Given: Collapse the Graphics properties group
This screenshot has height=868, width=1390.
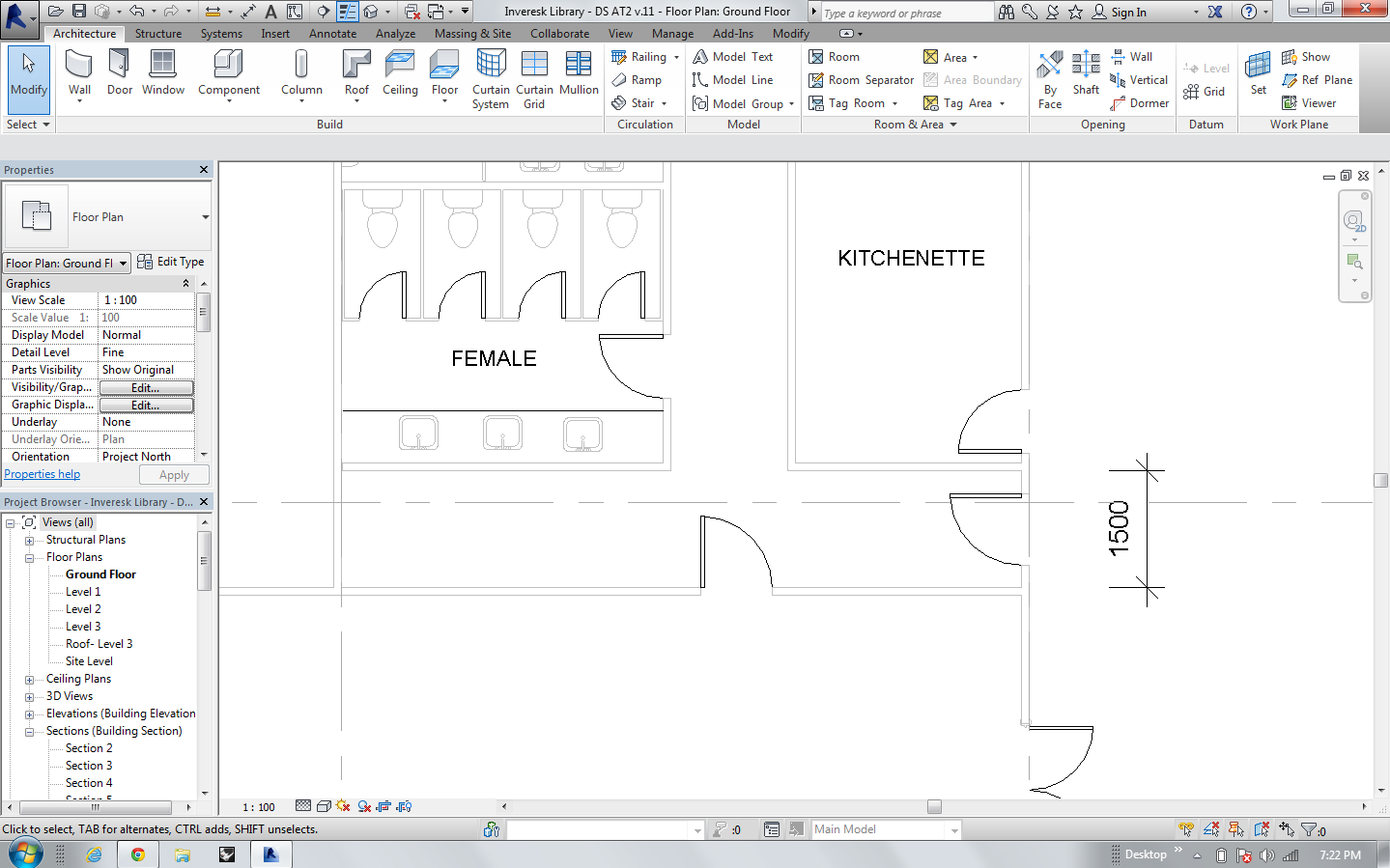Looking at the screenshot, I should (x=185, y=284).
